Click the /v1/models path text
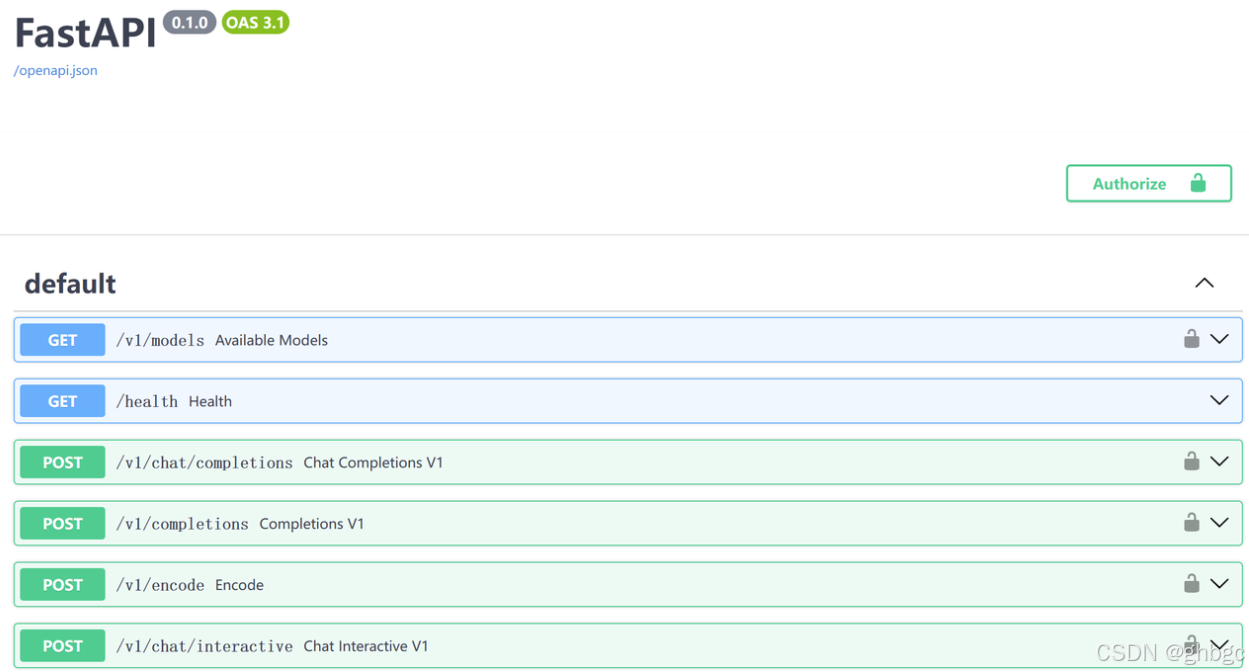The height and width of the screenshot is (672, 1249). coord(160,340)
